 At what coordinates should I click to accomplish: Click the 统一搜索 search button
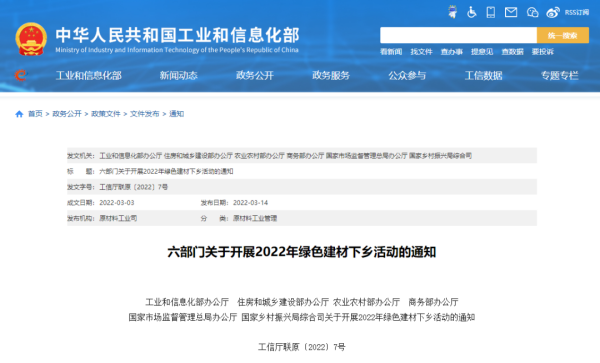click(562, 35)
